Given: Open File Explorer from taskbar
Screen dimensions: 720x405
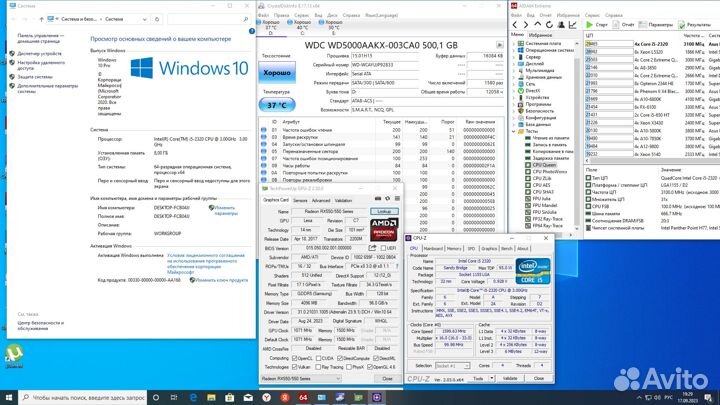Looking at the screenshot, I should coord(211,397).
